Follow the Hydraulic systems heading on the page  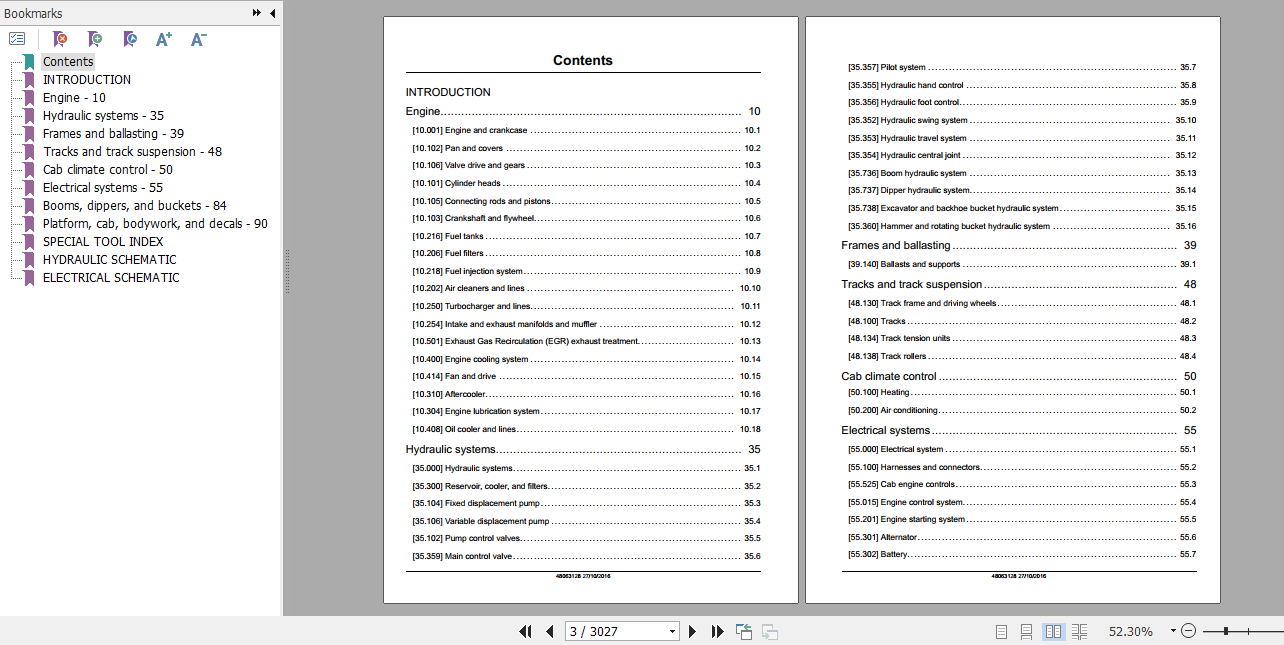pyautogui.click(x=583, y=449)
